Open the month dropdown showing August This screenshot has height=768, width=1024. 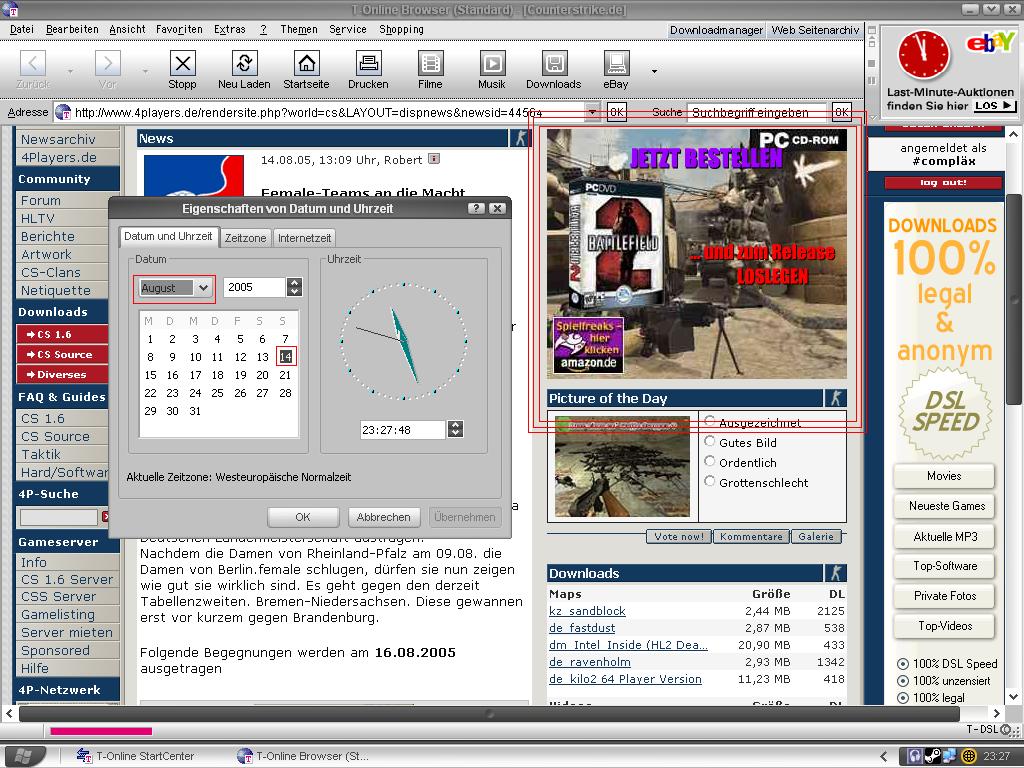174,288
